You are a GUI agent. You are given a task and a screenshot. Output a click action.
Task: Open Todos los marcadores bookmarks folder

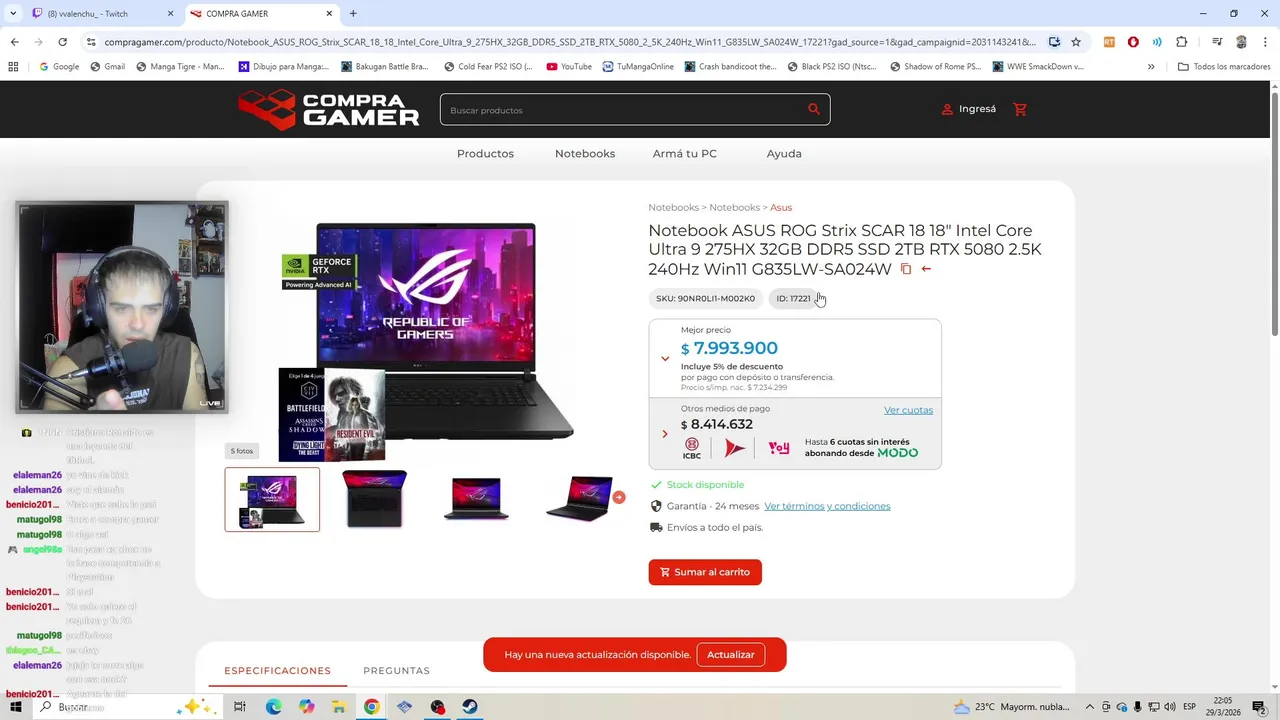coord(1222,66)
